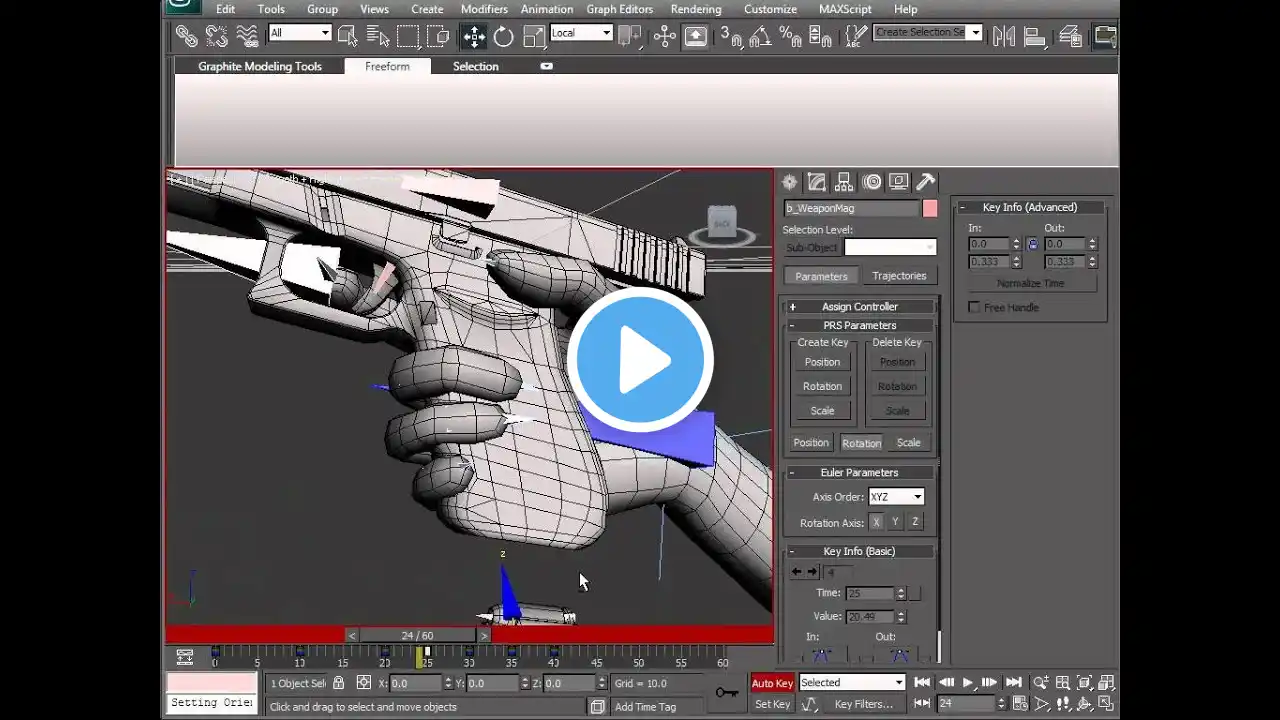The height and width of the screenshot is (720, 1280).
Task: Open the Axis Order dropdown
Action: [896, 497]
